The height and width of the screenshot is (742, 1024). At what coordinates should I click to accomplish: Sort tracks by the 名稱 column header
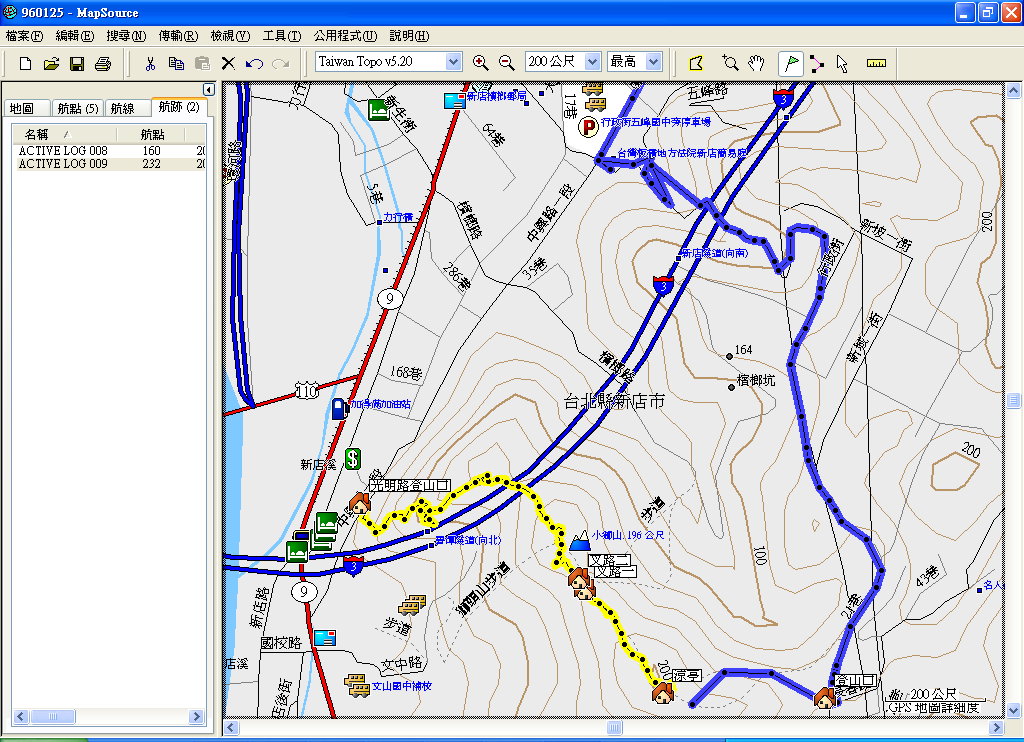tap(64, 135)
